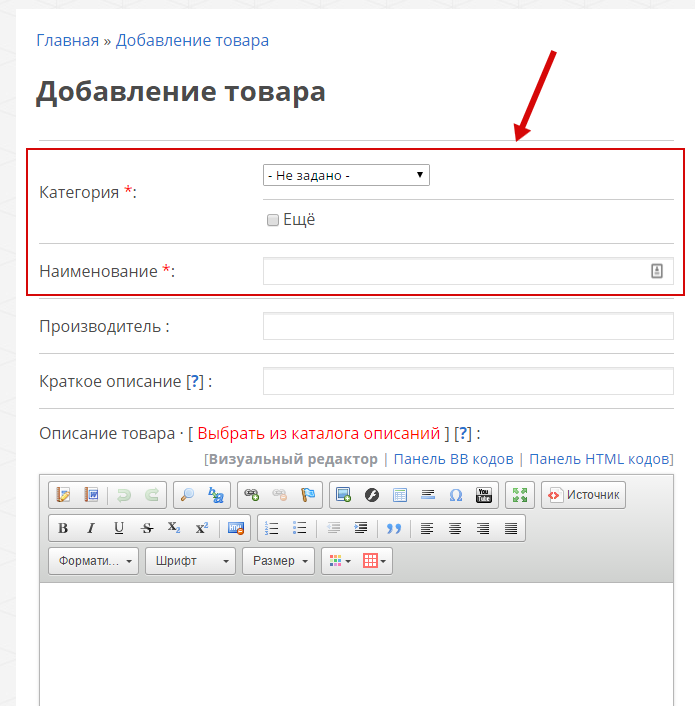Click into the 'Производитель' text field
The image size is (695, 706).
tap(468, 326)
